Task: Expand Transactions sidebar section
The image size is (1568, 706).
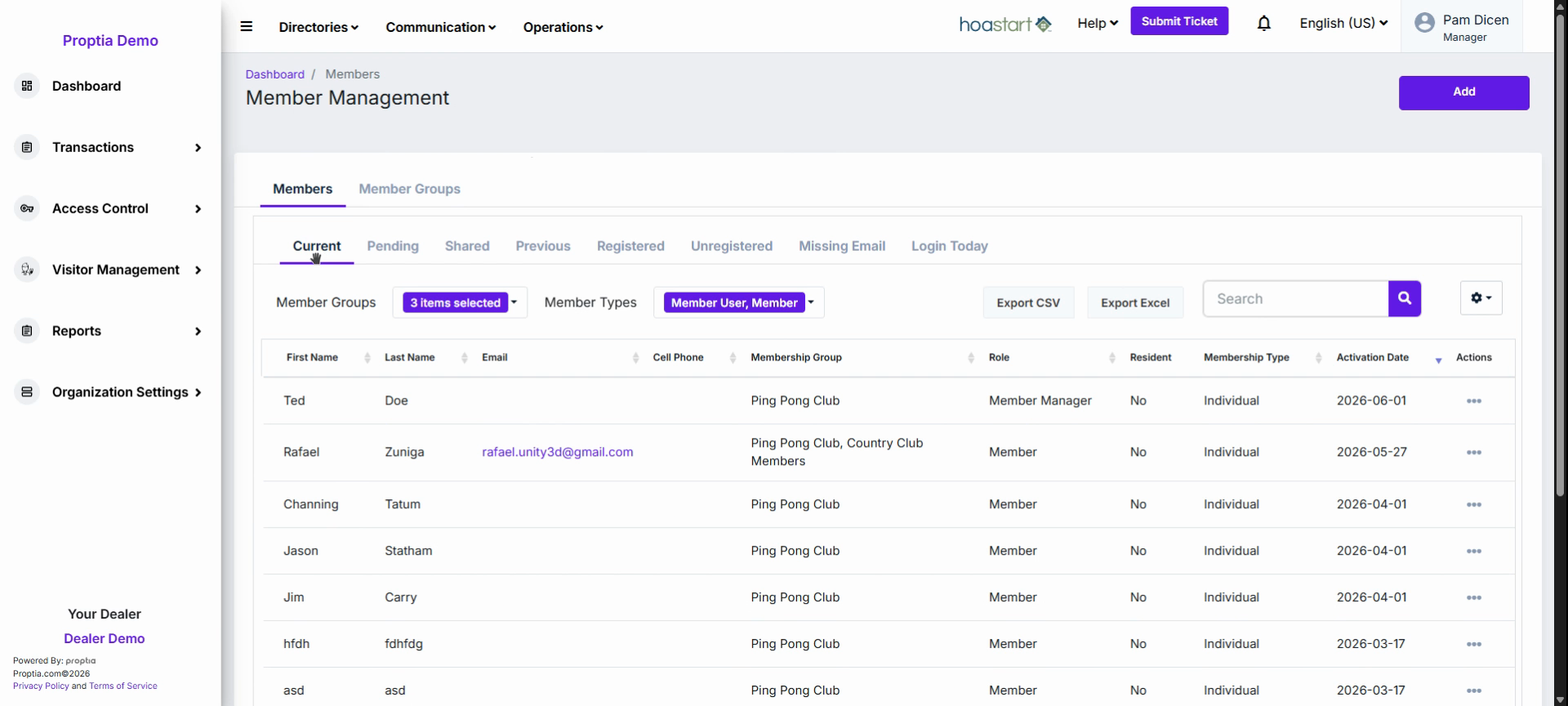Action: [x=198, y=148]
